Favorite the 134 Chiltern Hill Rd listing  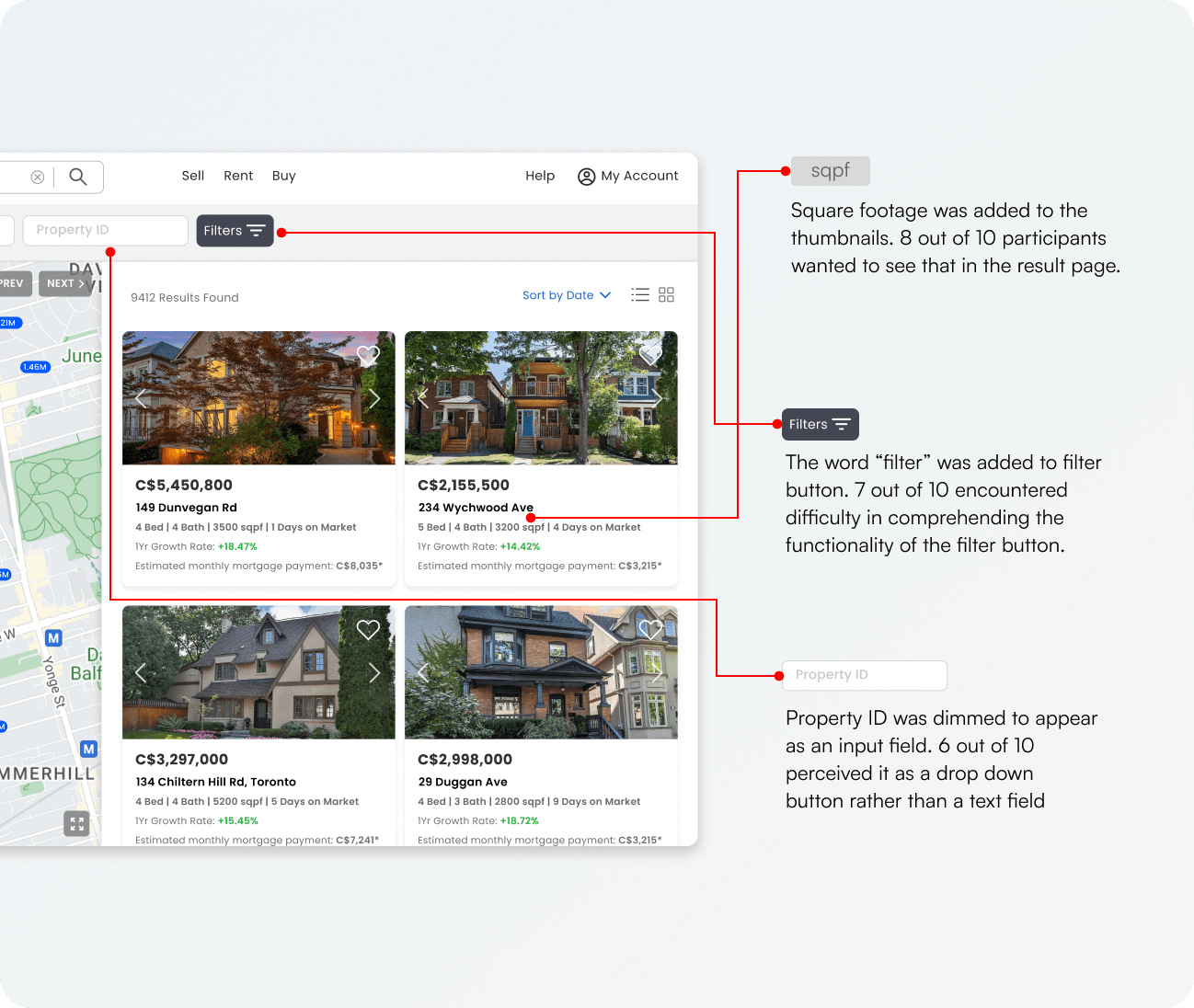coord(368,630)
